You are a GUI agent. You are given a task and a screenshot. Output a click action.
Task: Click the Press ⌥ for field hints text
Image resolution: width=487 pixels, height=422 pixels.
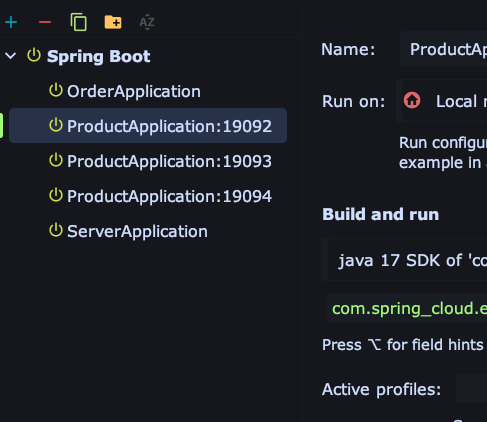point(403,344)
